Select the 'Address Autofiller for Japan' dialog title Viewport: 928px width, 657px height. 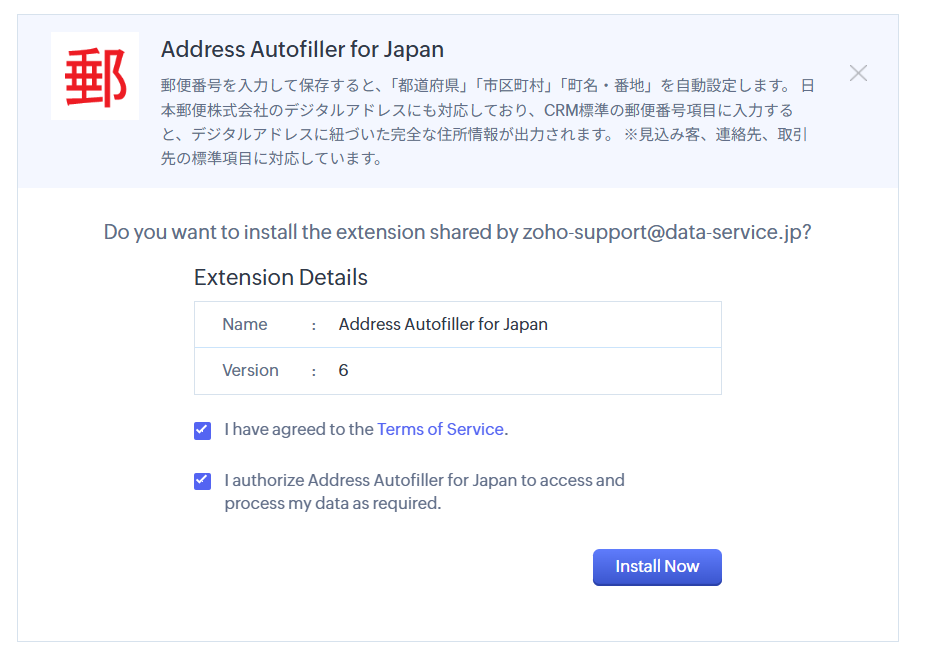302,50
